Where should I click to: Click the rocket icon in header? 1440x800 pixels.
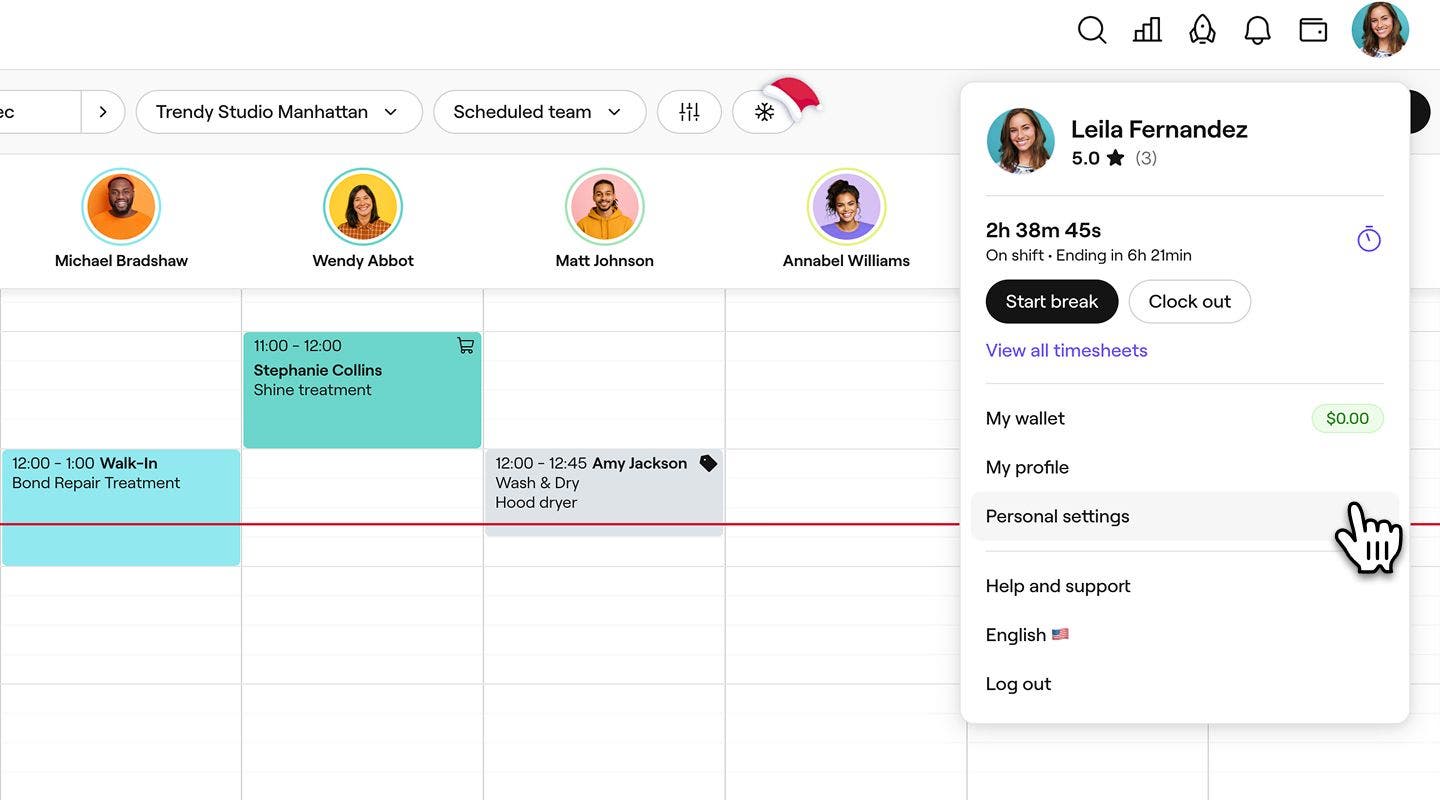click(1202, 30)
